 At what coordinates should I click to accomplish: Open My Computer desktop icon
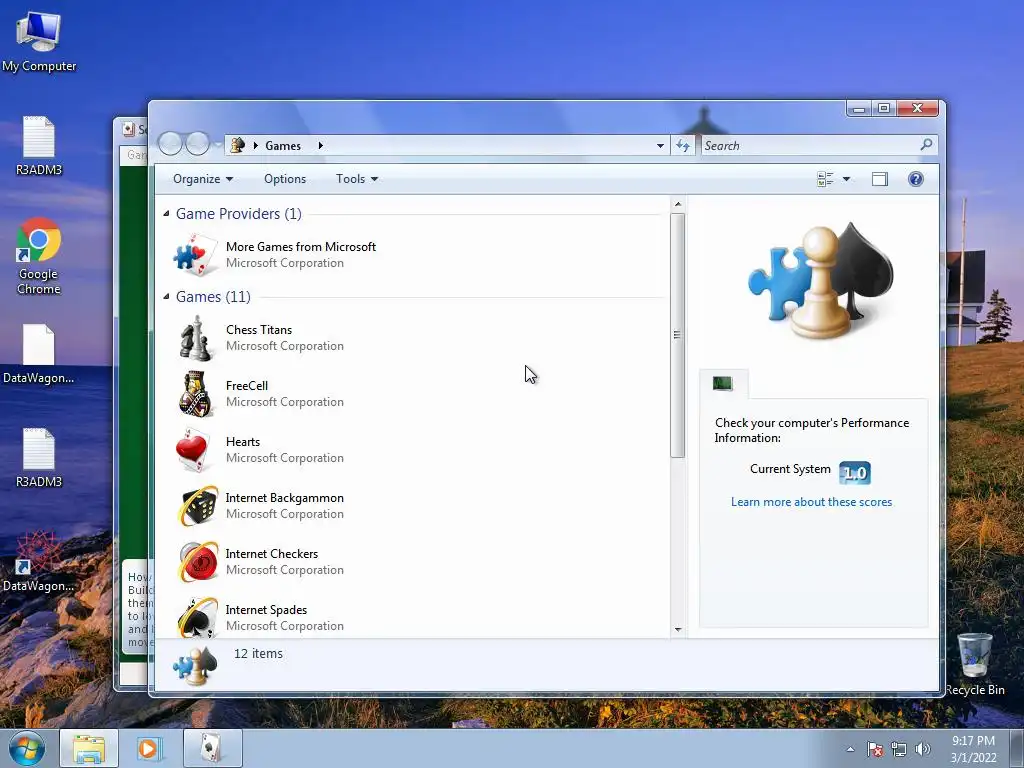pyautogui.click(x=39, y=42)
